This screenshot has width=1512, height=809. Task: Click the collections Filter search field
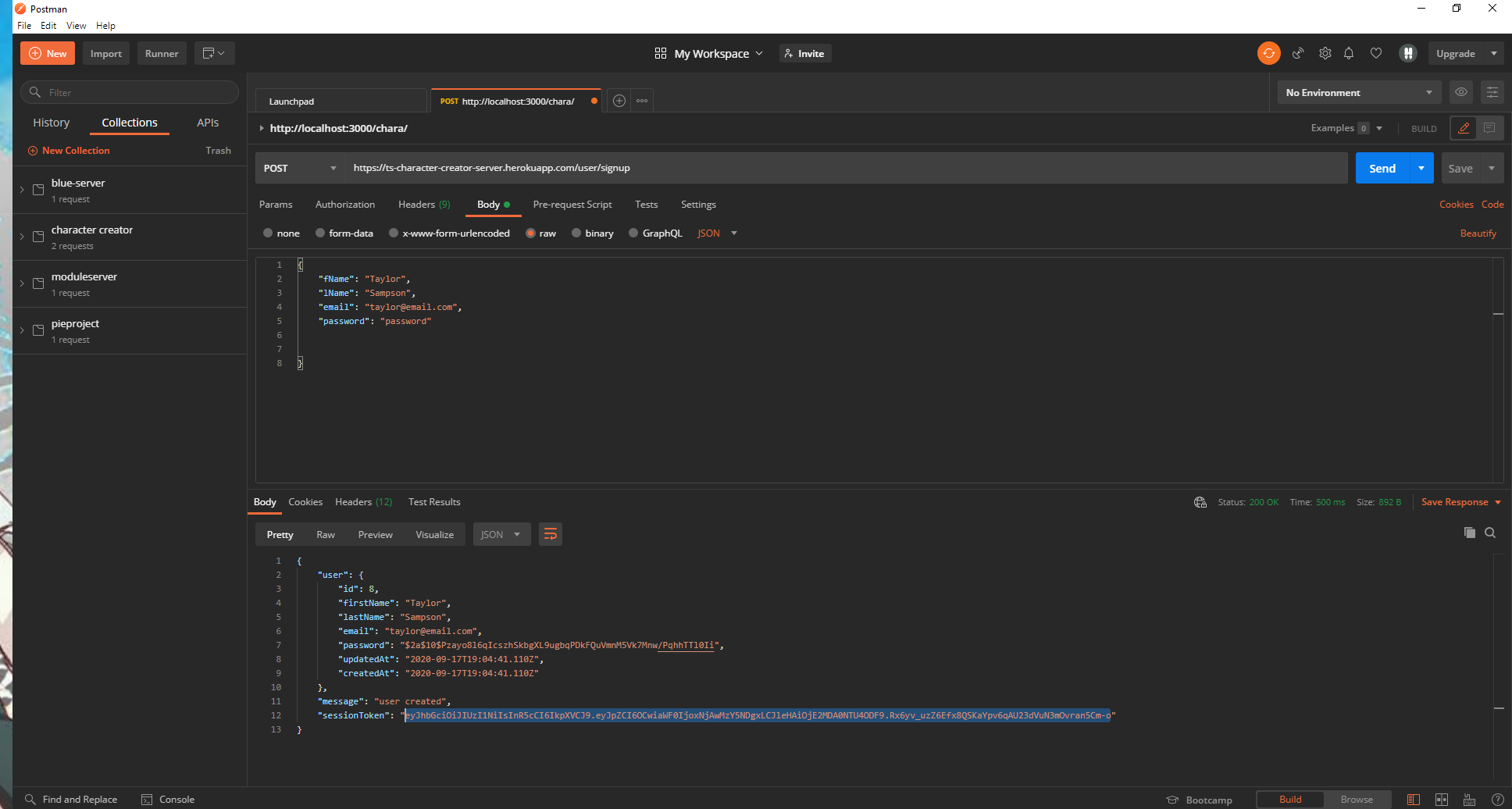click(130, 92)
